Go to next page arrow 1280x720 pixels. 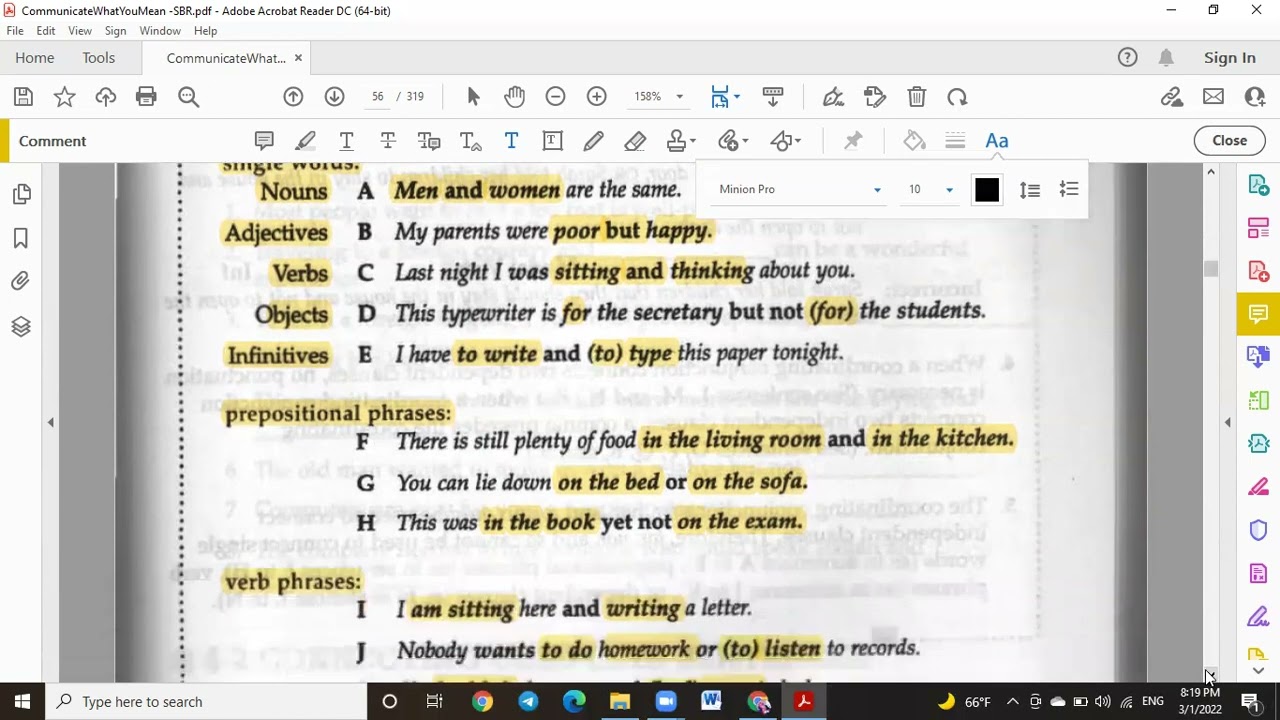[335, 97]
